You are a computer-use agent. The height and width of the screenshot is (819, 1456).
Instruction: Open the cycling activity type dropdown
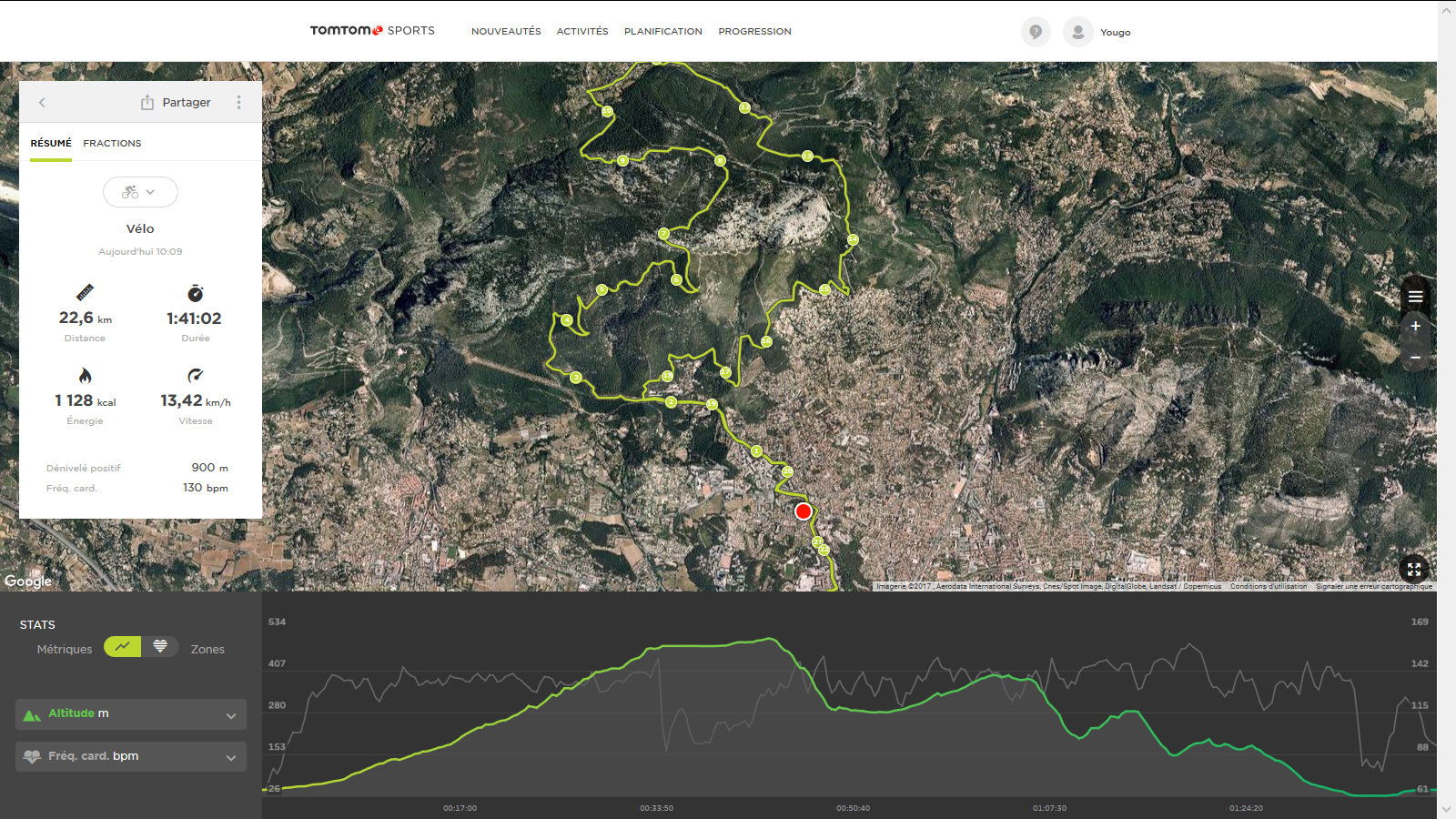pos(140,192)
